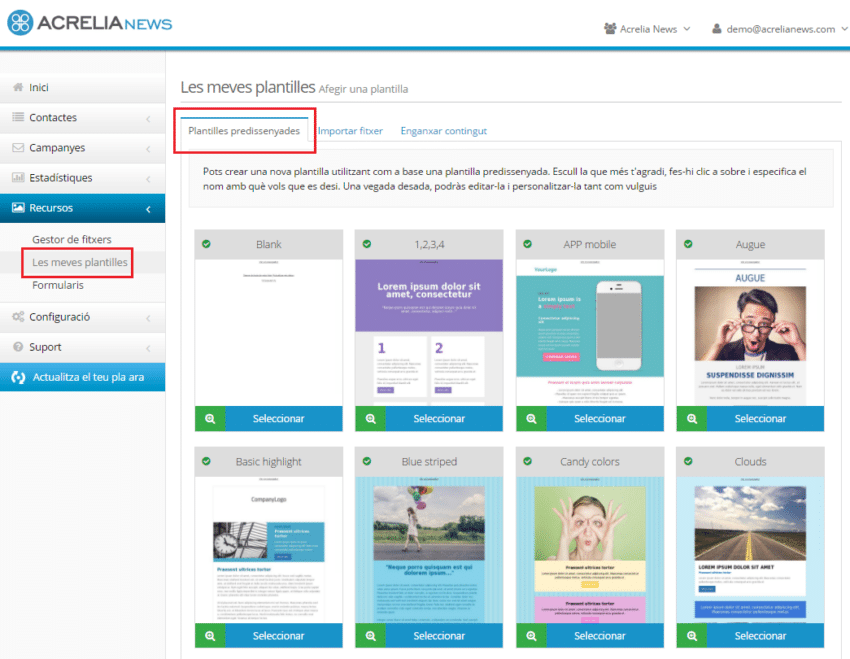Click the envelope icon beside Campanyes
The height and width of the screenshot is (659, 850).
18,147
